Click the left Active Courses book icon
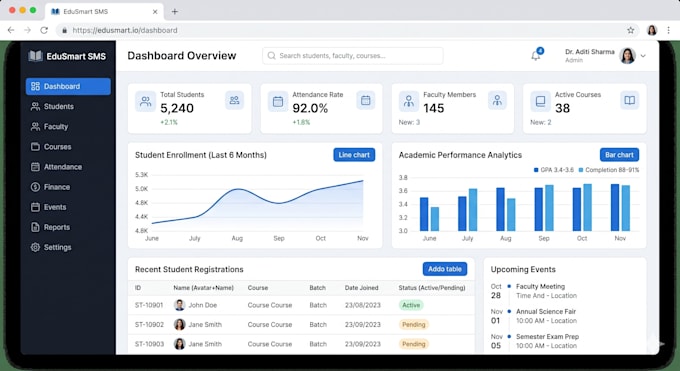Screen dimensions: 680x371 pyautogui.click(x=540, y=102)
